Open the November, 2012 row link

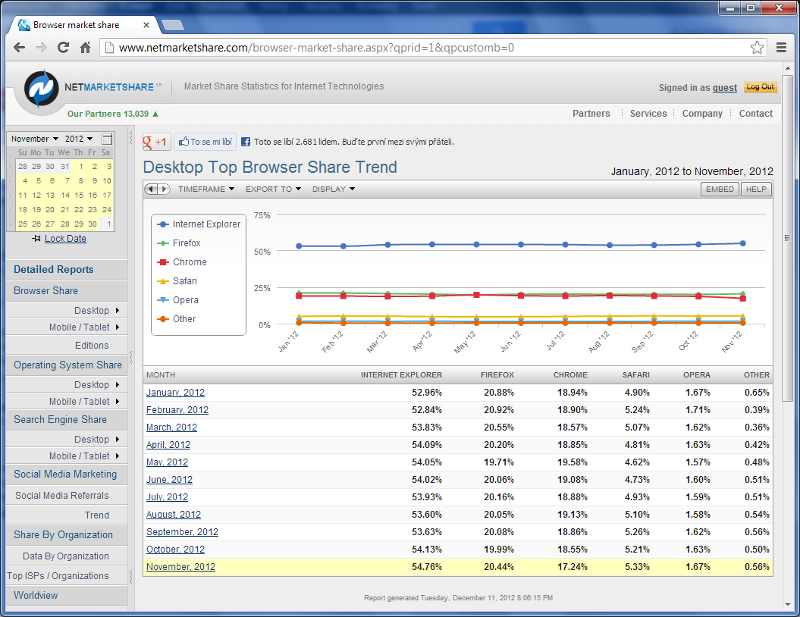181,567
